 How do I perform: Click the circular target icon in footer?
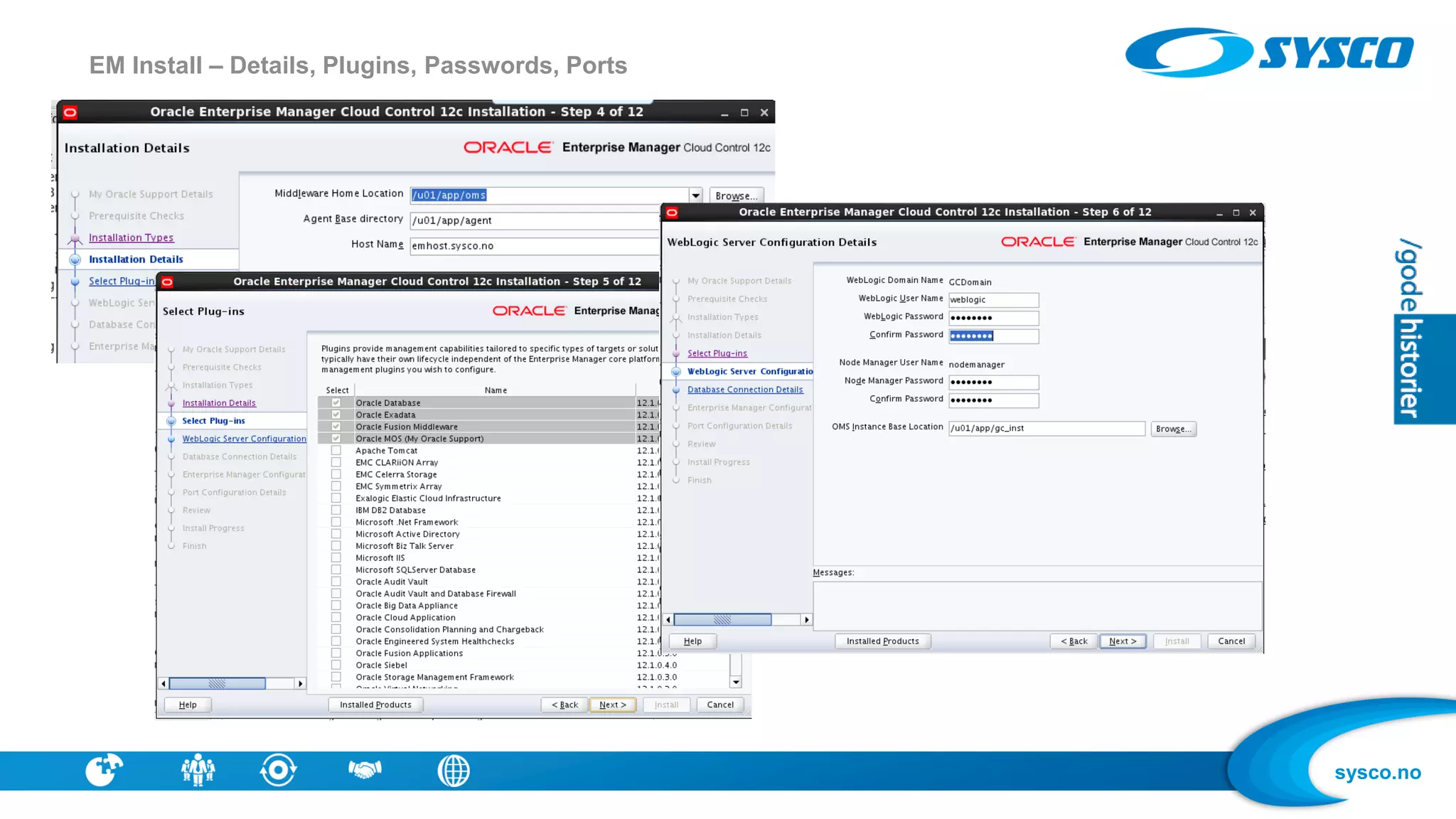click(278, 770)
